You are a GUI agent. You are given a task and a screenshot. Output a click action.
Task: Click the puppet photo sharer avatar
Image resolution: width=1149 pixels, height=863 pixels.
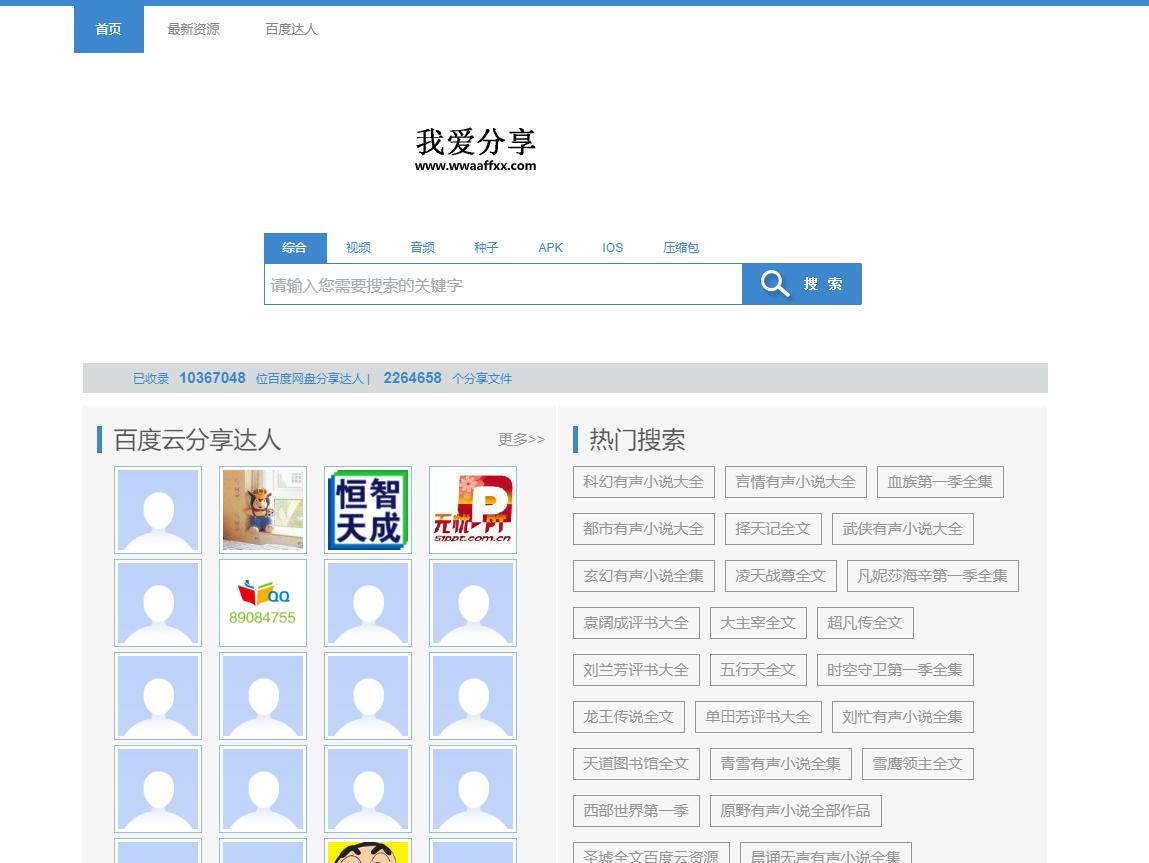pyautogui.click(x=262, y=510)
